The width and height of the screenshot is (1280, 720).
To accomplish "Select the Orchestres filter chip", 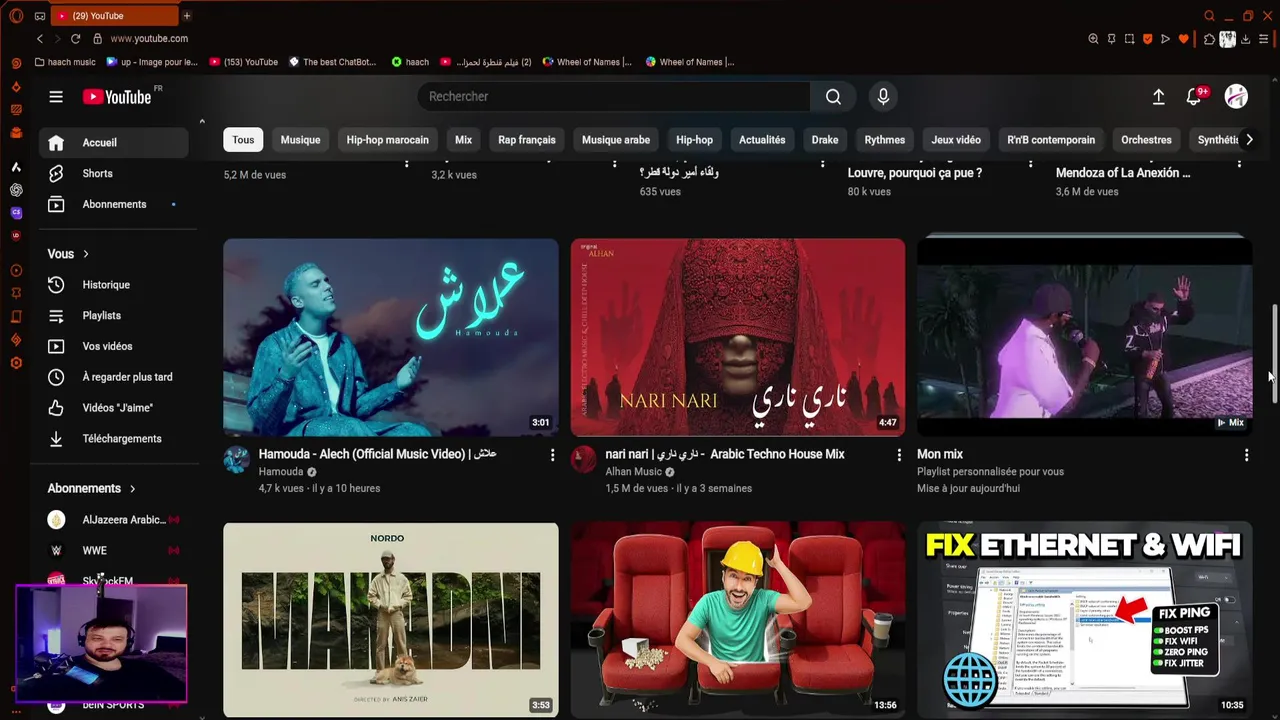I will 1146,140.
